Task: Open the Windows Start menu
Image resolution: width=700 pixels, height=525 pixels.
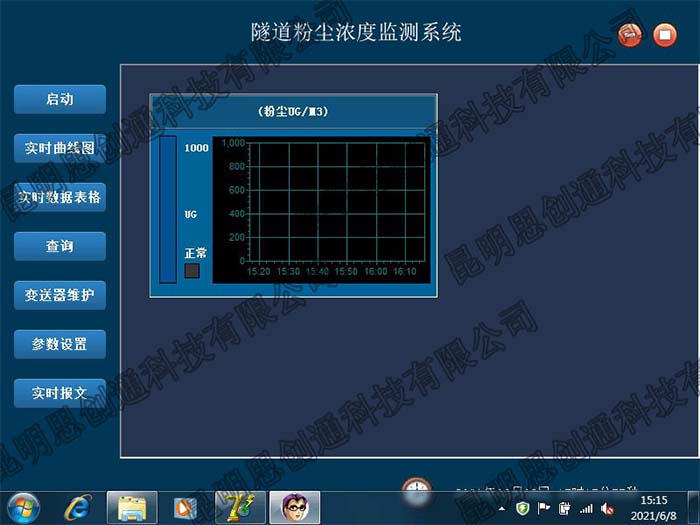Action: 23,507
